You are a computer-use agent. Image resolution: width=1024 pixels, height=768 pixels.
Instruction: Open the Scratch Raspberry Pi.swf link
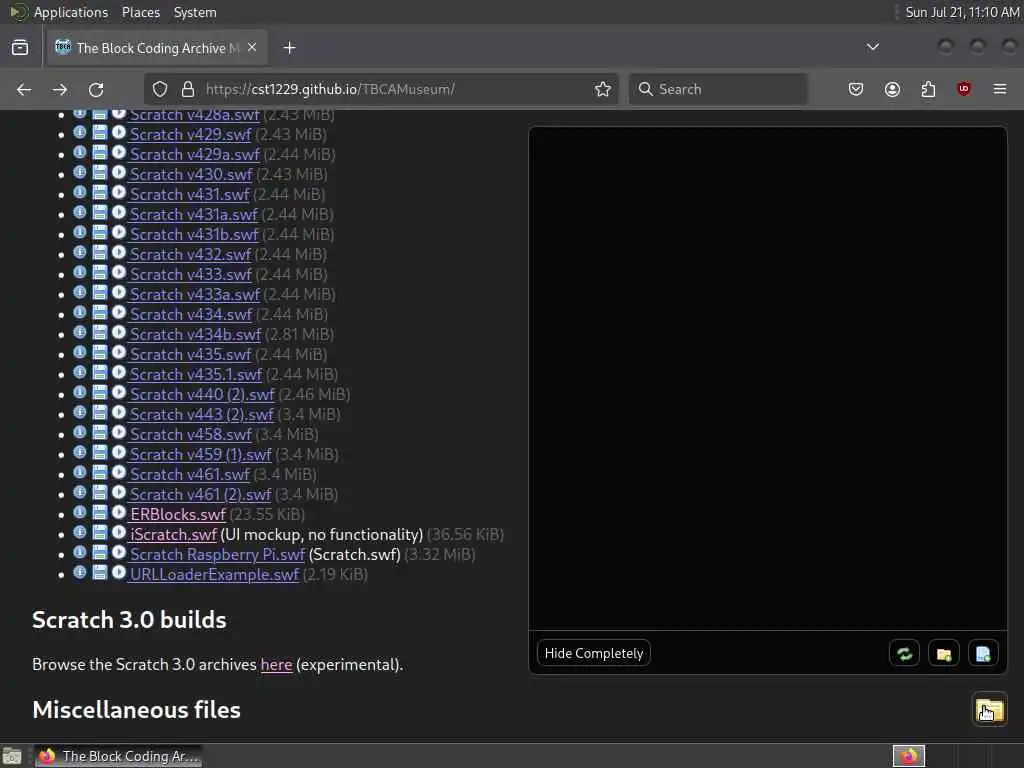[x=217, y=554]
